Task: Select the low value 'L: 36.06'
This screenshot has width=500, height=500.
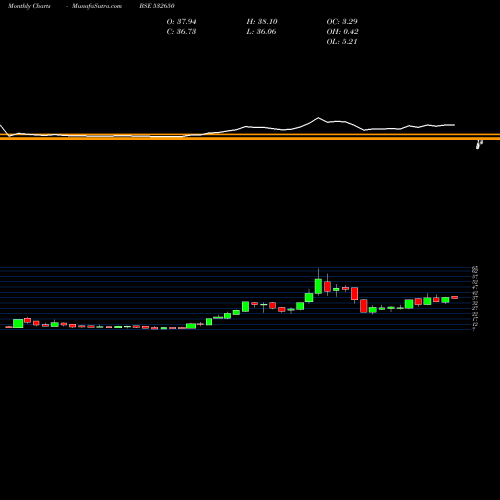Action: [x=261, y=32]
